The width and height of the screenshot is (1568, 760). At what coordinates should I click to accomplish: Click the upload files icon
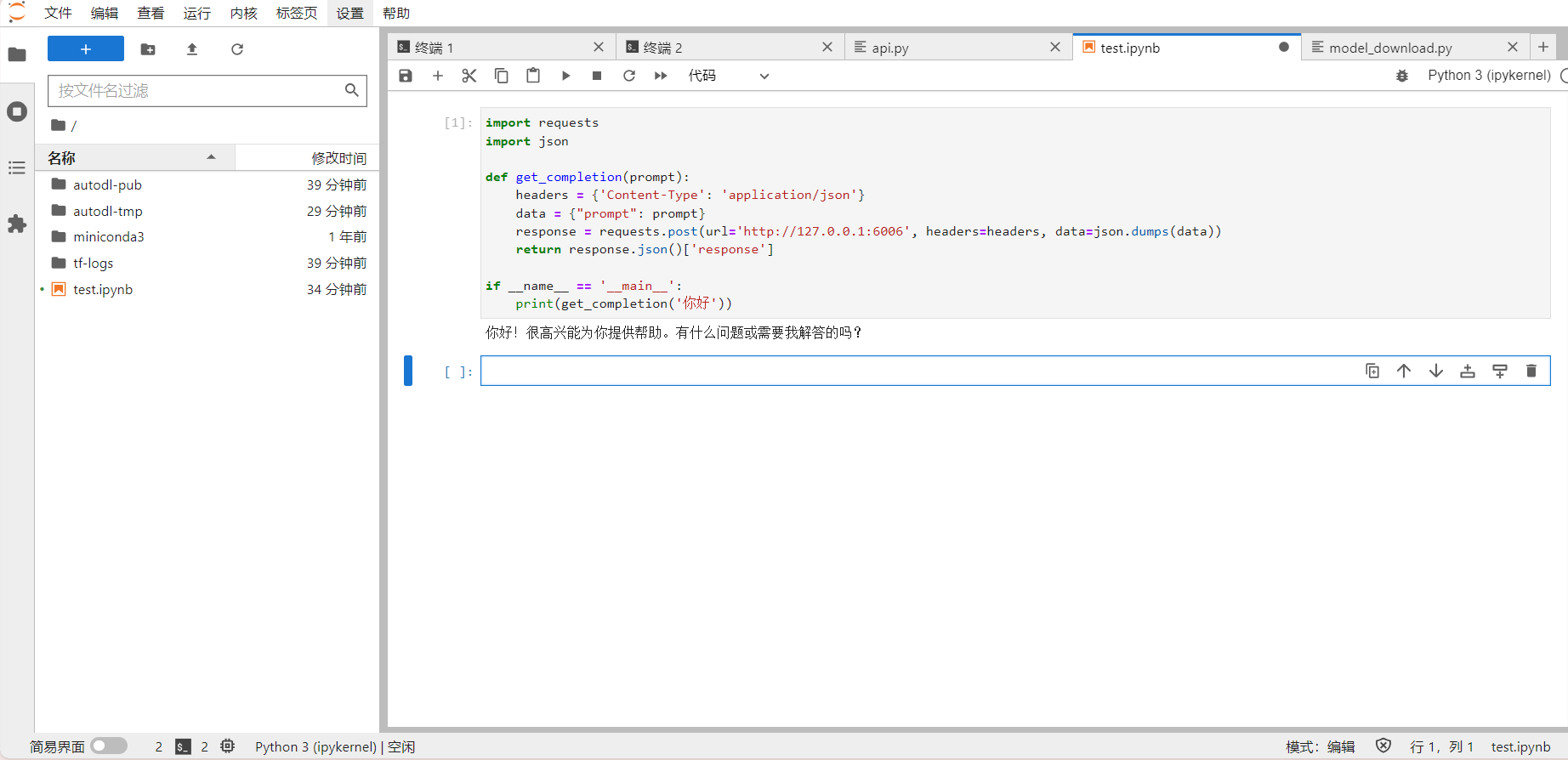coord(192,49)
